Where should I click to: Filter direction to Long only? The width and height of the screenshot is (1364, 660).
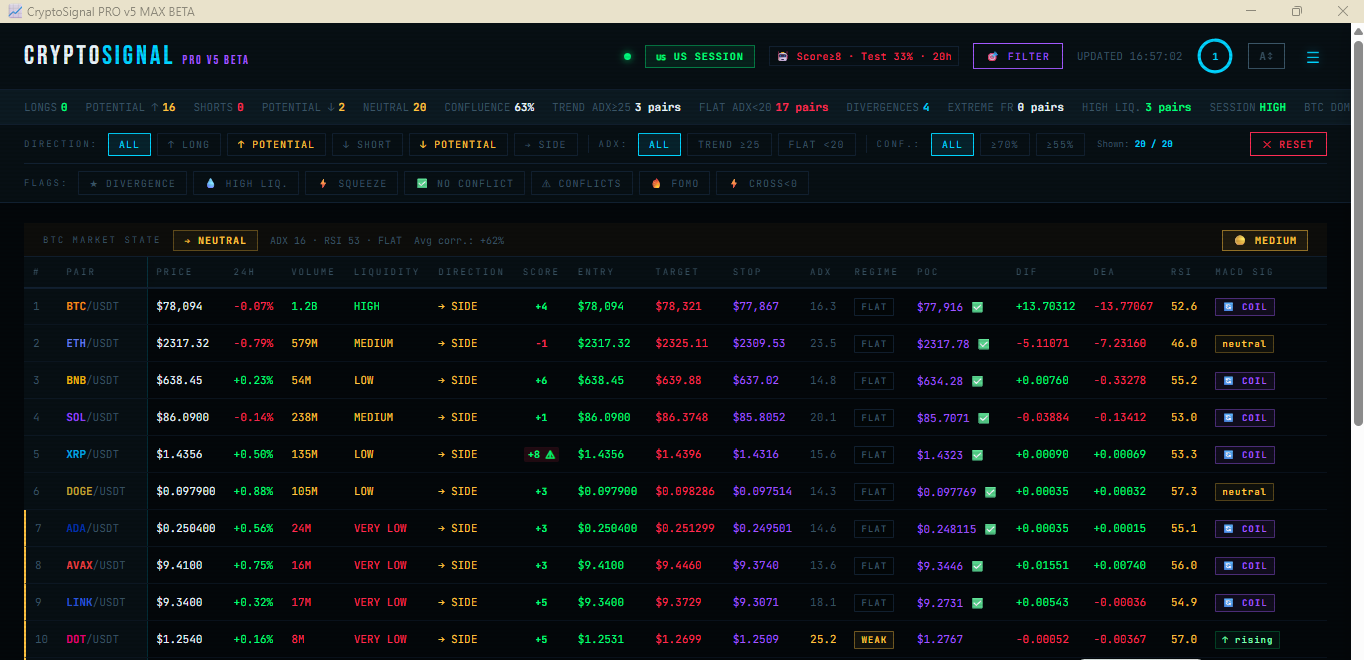tap(189, 144)
